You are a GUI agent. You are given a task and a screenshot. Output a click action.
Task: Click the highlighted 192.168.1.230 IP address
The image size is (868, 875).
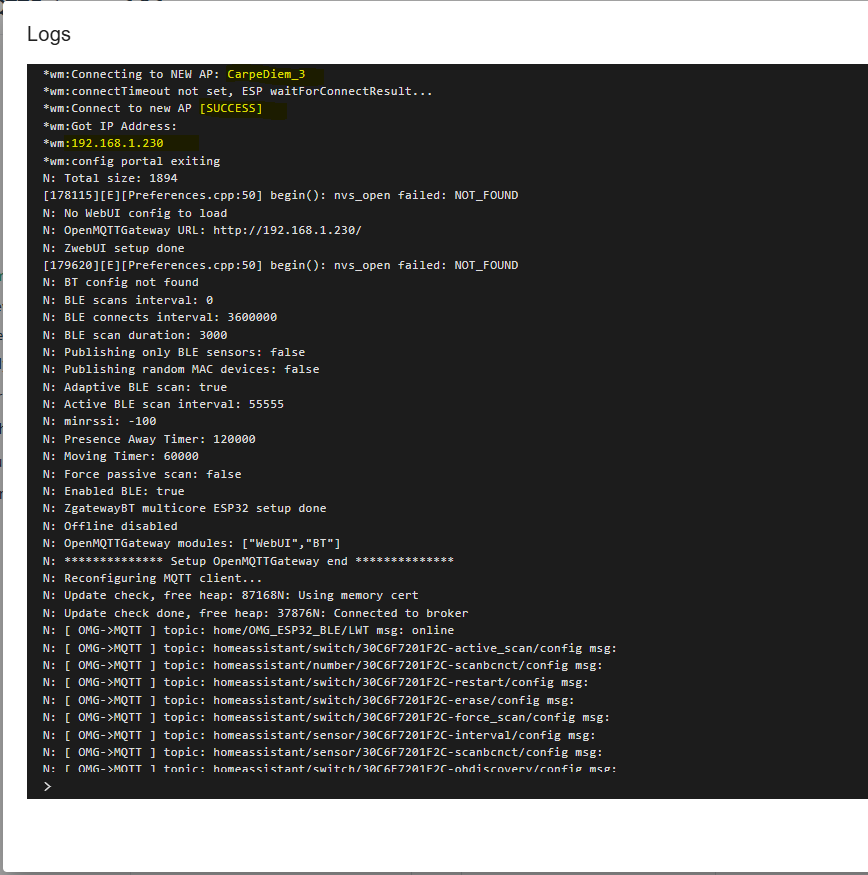pos(117,143)
